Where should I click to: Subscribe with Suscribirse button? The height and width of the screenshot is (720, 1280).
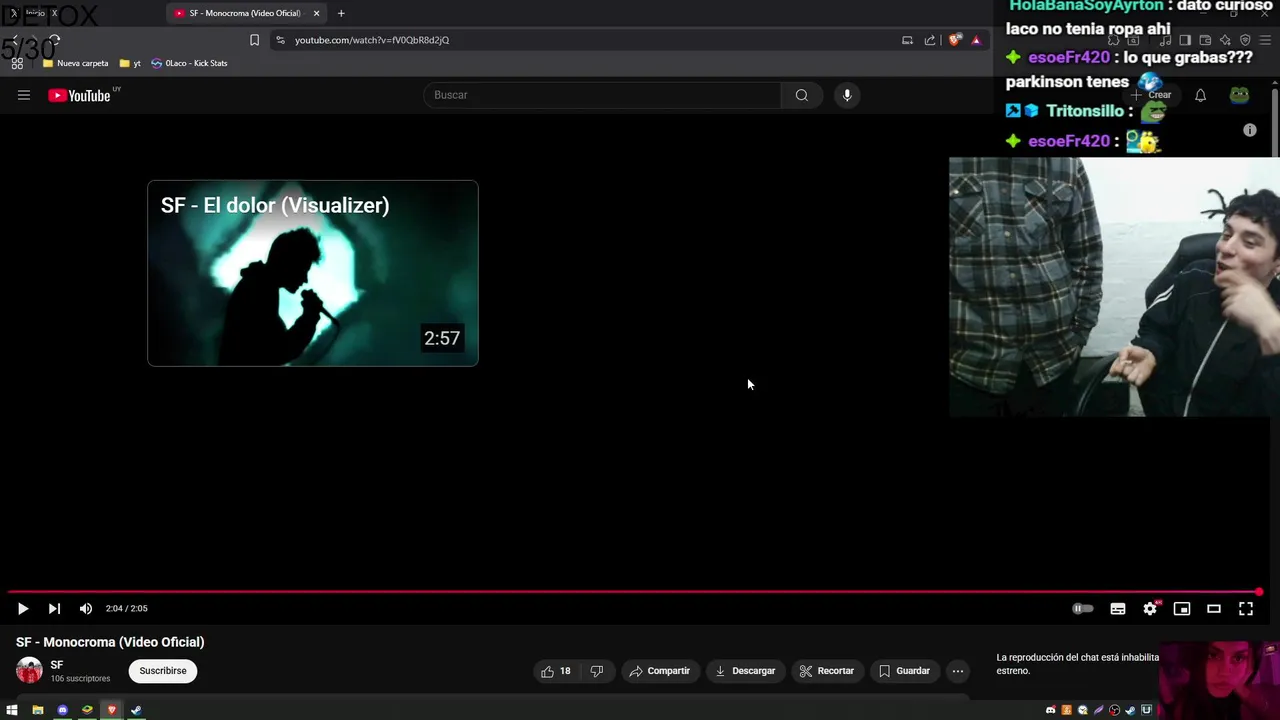pos(163,671)
